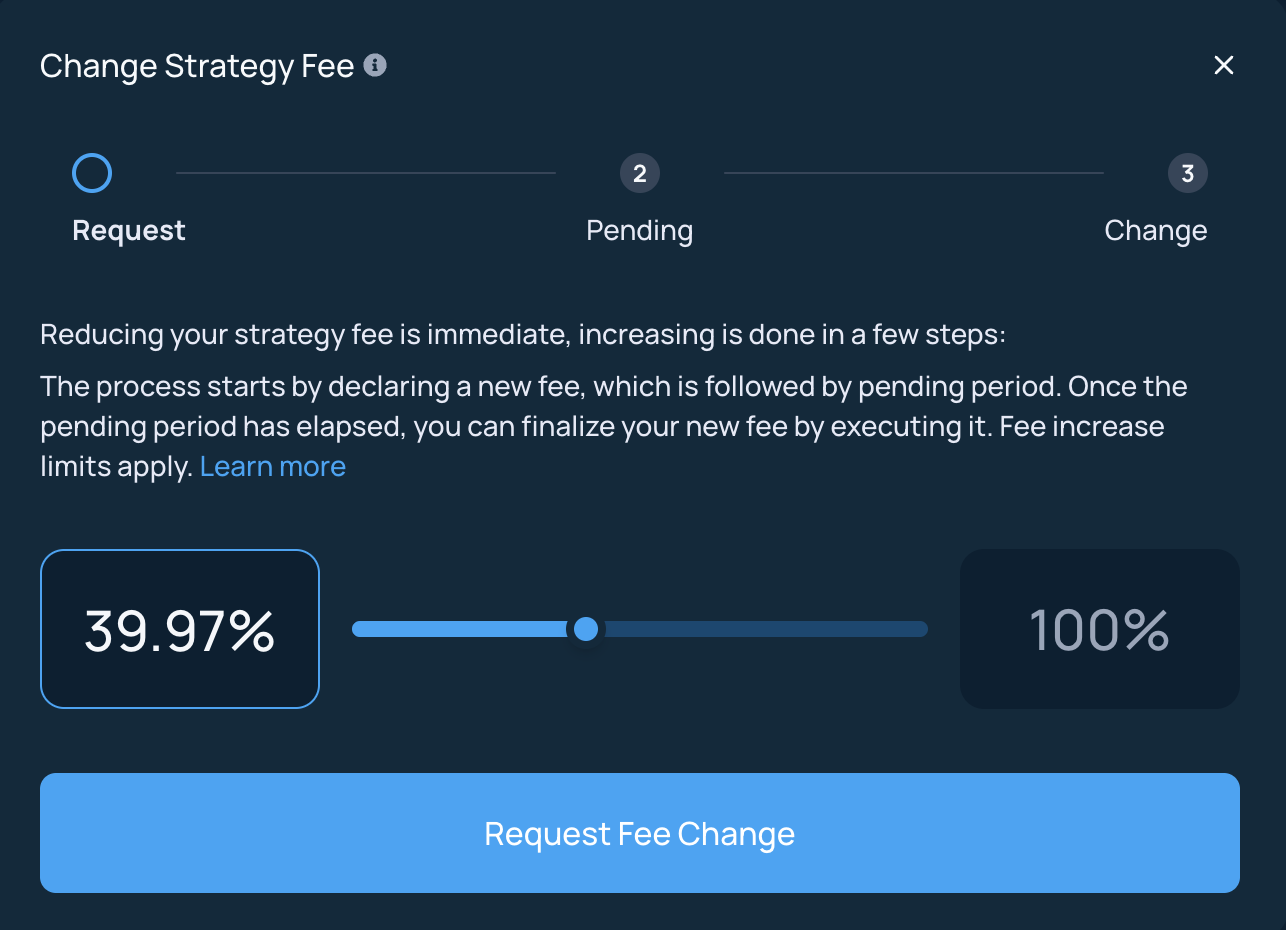The image size is (1286, 930).
Task: Click the step 3 numbered circle
Action: coord(1188,173)
